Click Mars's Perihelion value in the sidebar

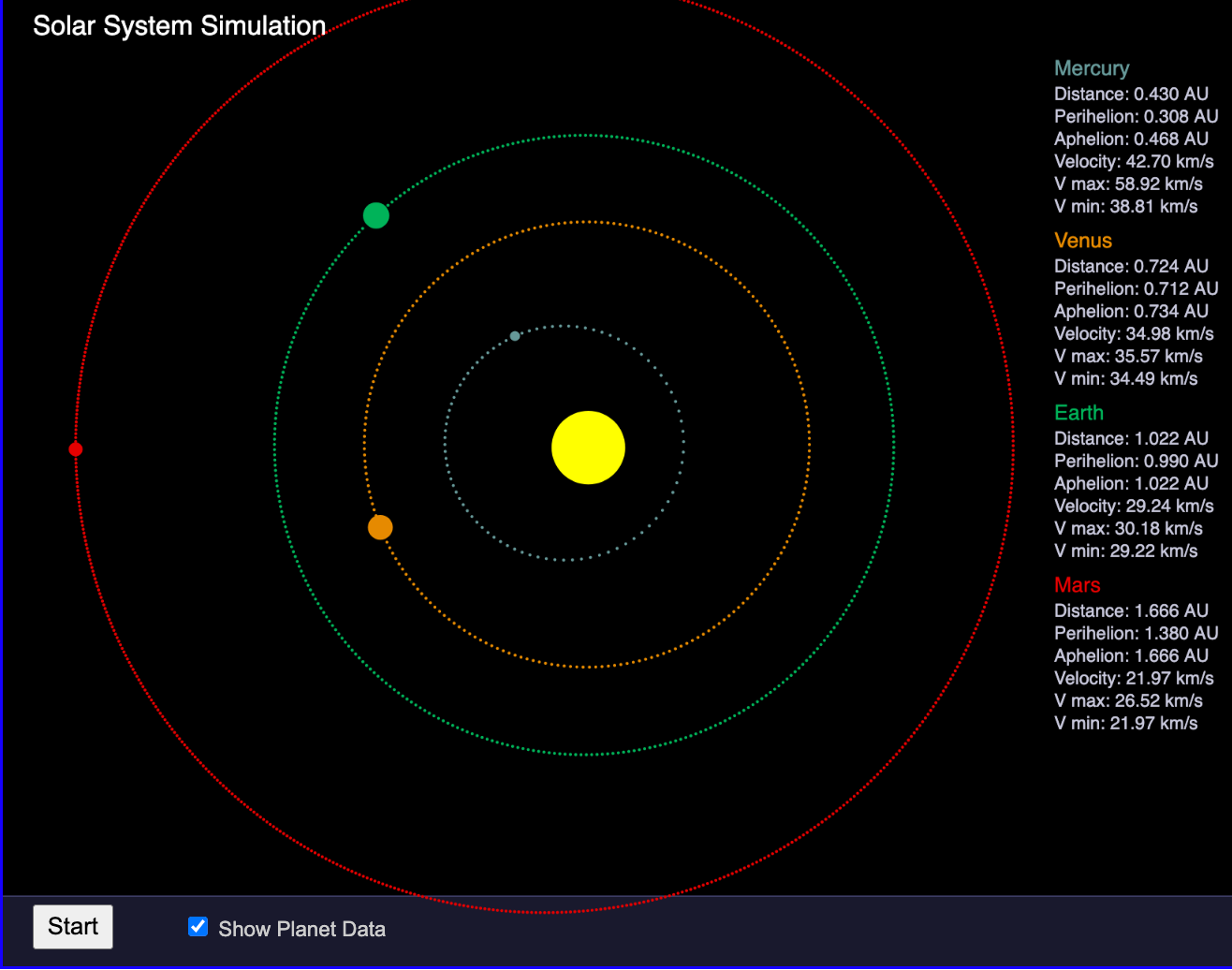[1136, 633]
